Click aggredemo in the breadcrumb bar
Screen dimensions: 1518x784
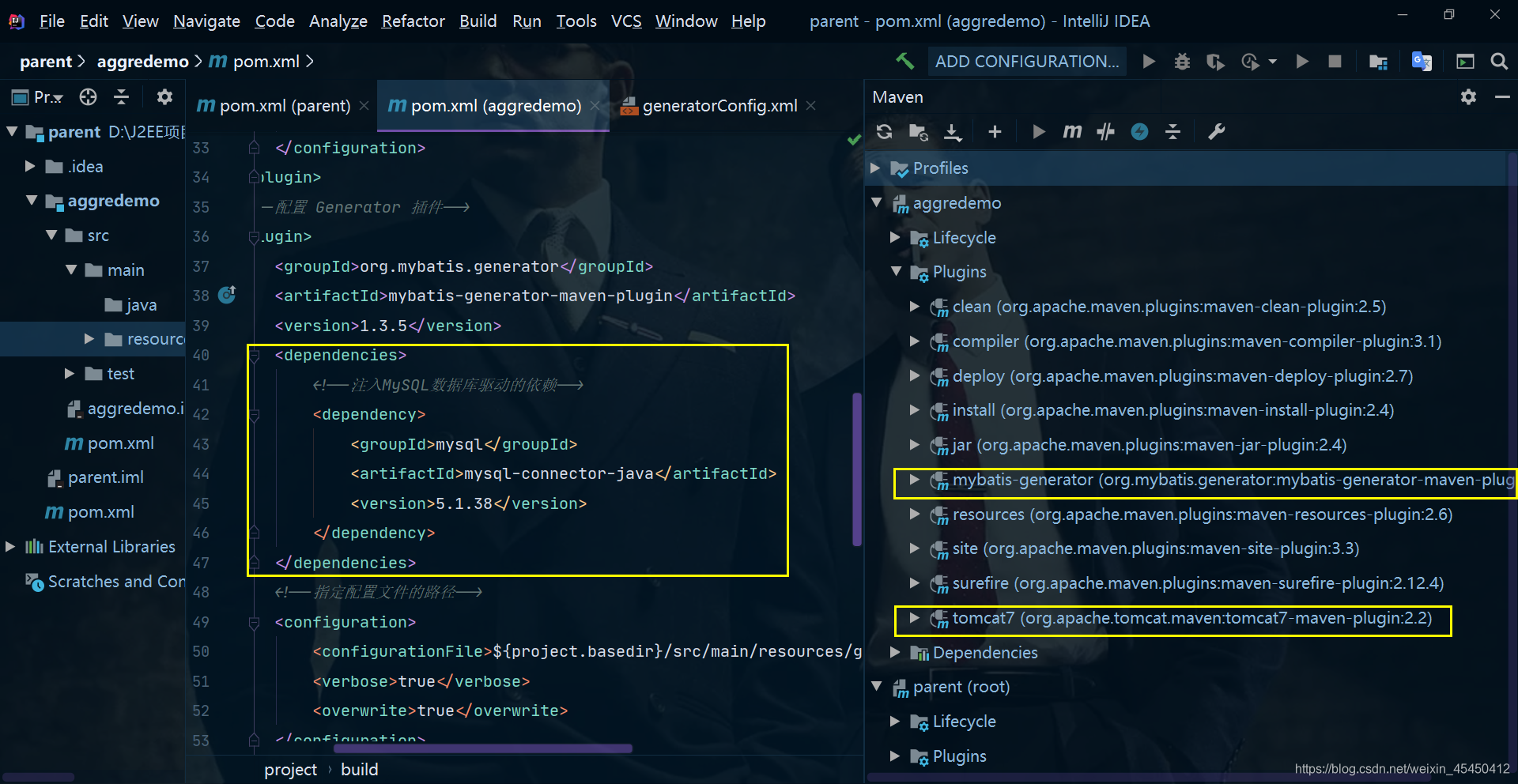(x=143, y=62)
